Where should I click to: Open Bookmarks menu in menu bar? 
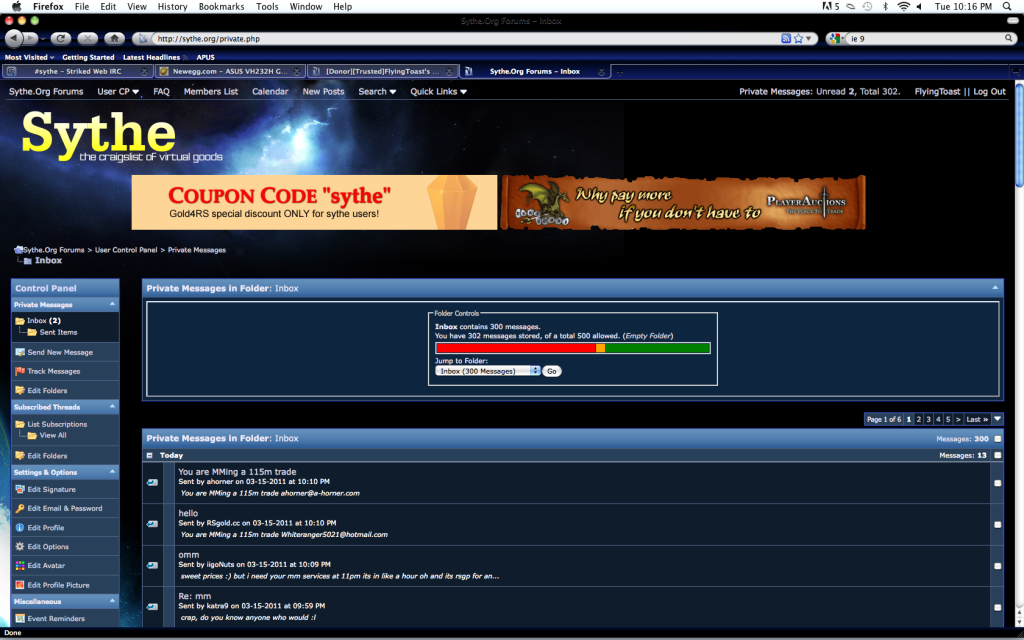[221, 7]
